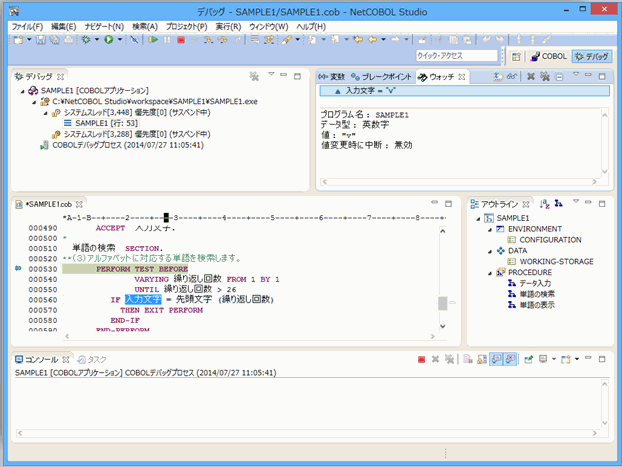The width and height of the screenshot is (622, 467).
Task: Collapse the SAMPLE1 [COBOLアプリケーション] debug node
Action: [x=23, y=91]
